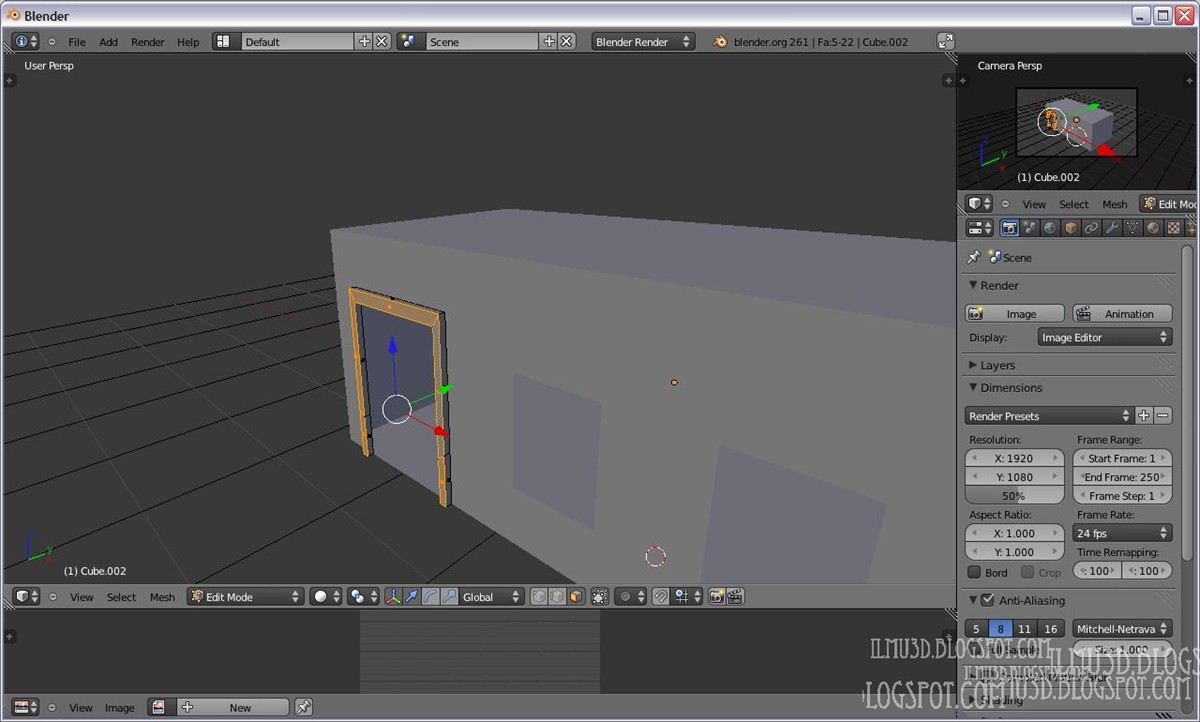
Task: Open the Scene properties tab
Action: coord(1029,228)
